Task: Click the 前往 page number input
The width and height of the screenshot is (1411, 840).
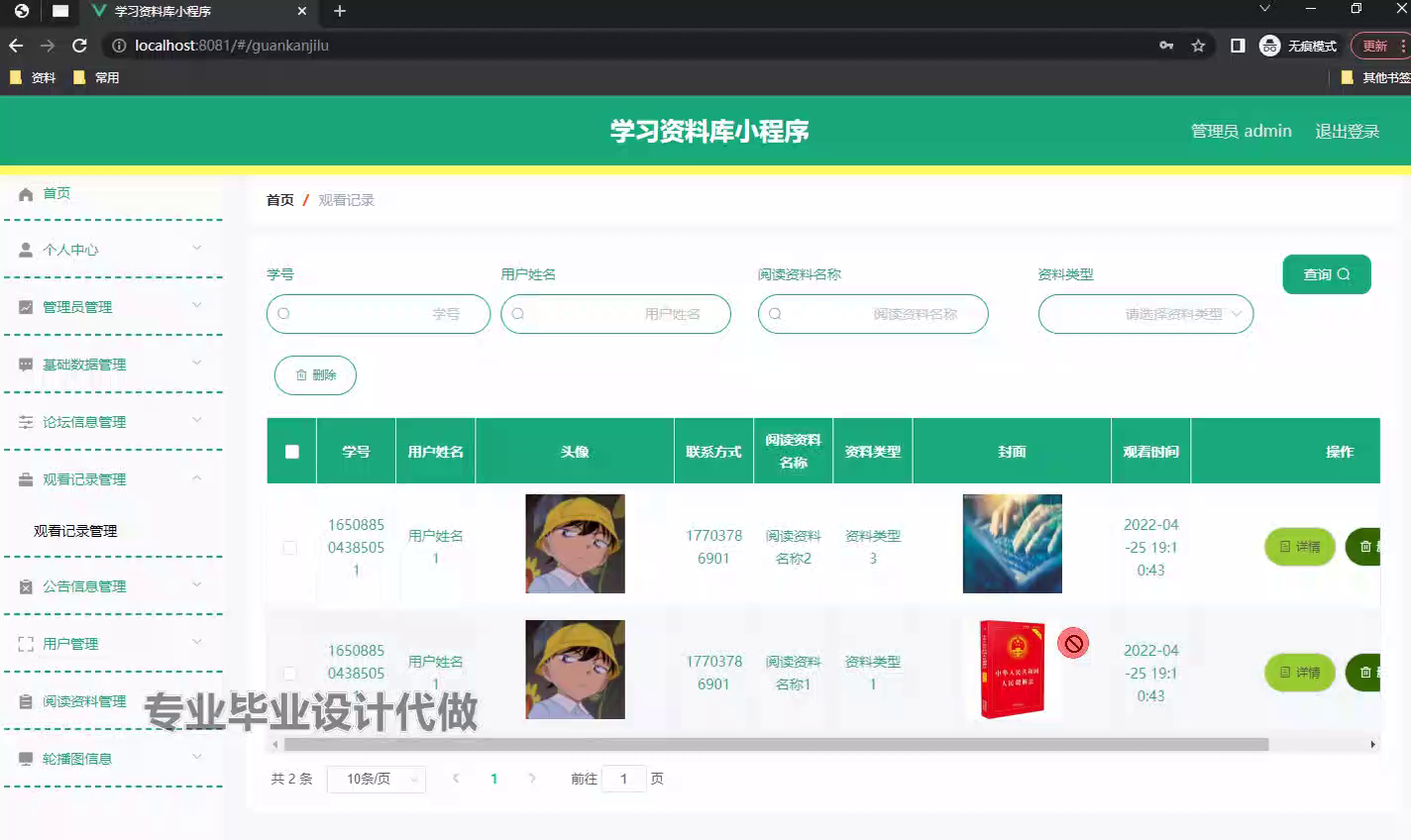Action: click(624, 779)
